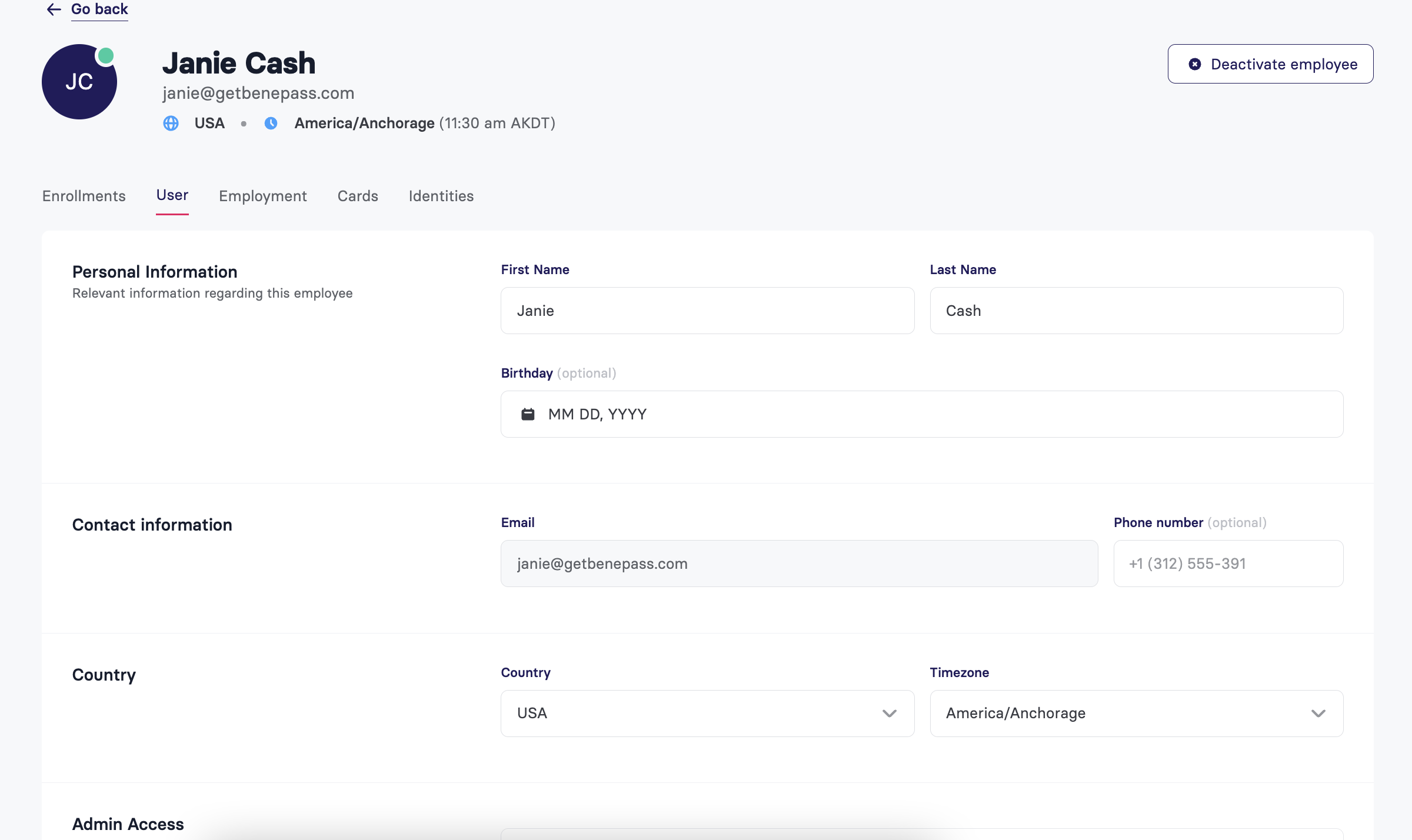Click the globe icon next to USA
This screenshot has height=840, width=1412.
(x=171, y=124)
